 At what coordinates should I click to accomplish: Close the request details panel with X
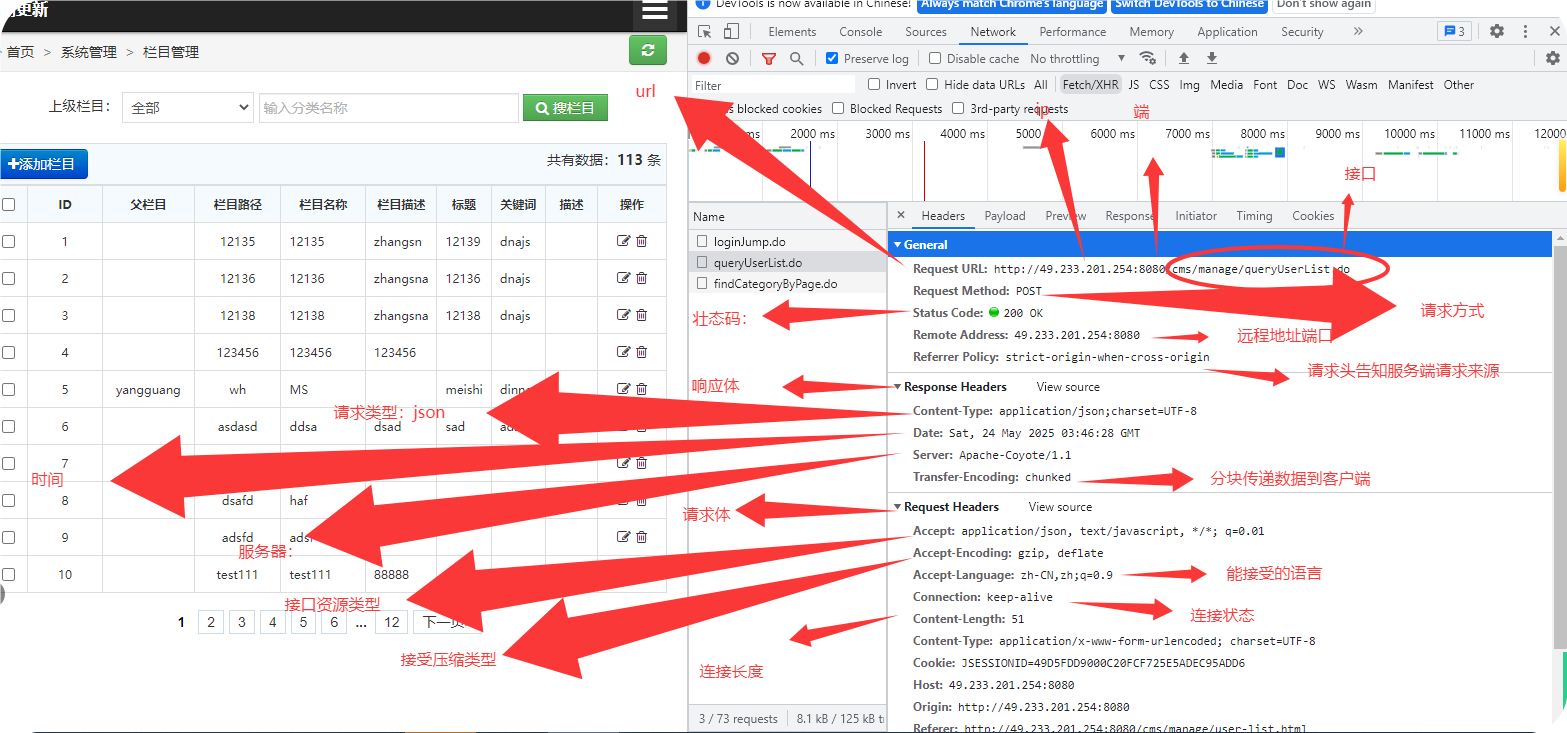[x=900, y=215]
